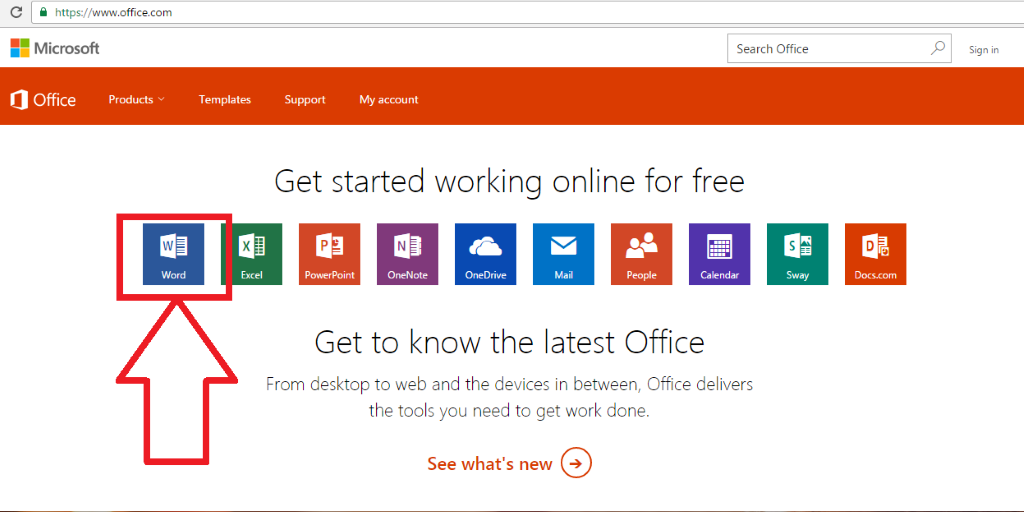This screenshot has height=512, width=1024.
Task: Click the Office logo in the orange bar
Action: pos(43,100)
